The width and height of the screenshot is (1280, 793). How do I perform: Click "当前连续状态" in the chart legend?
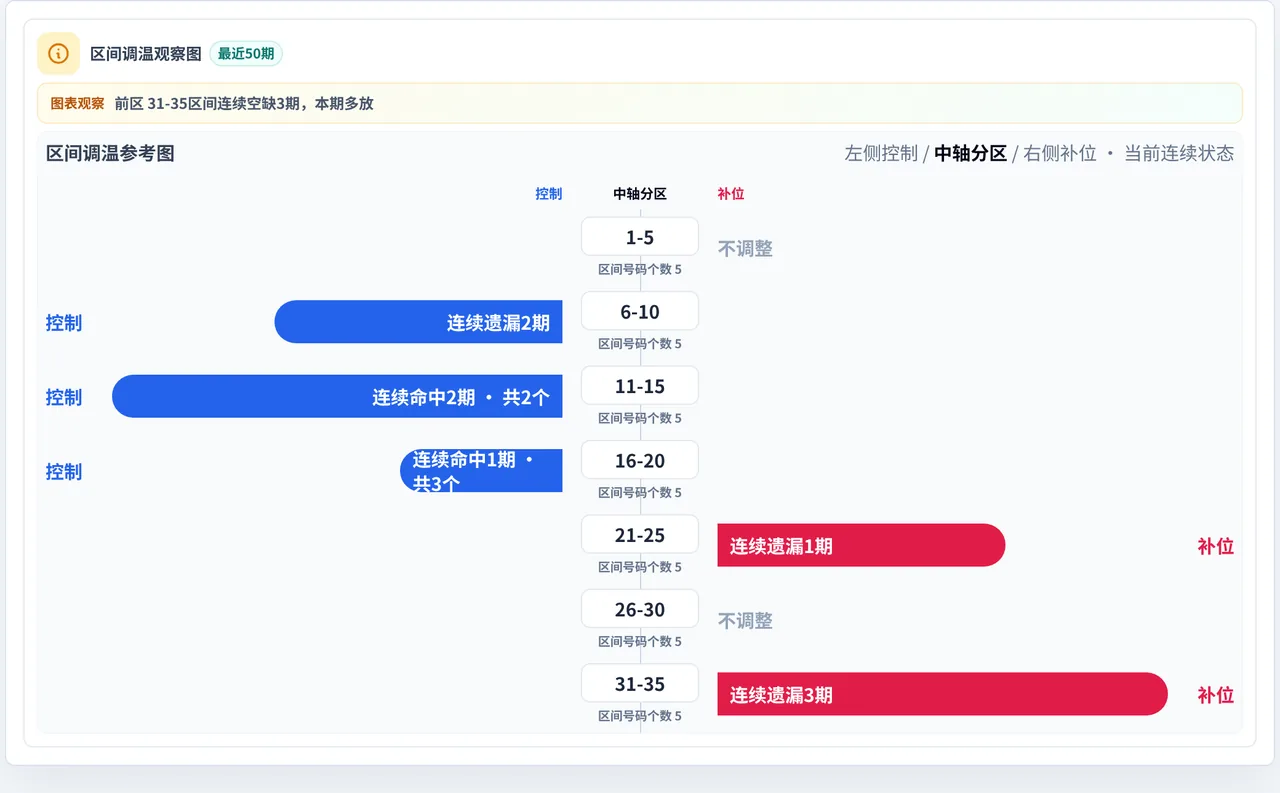[1179, 153]
